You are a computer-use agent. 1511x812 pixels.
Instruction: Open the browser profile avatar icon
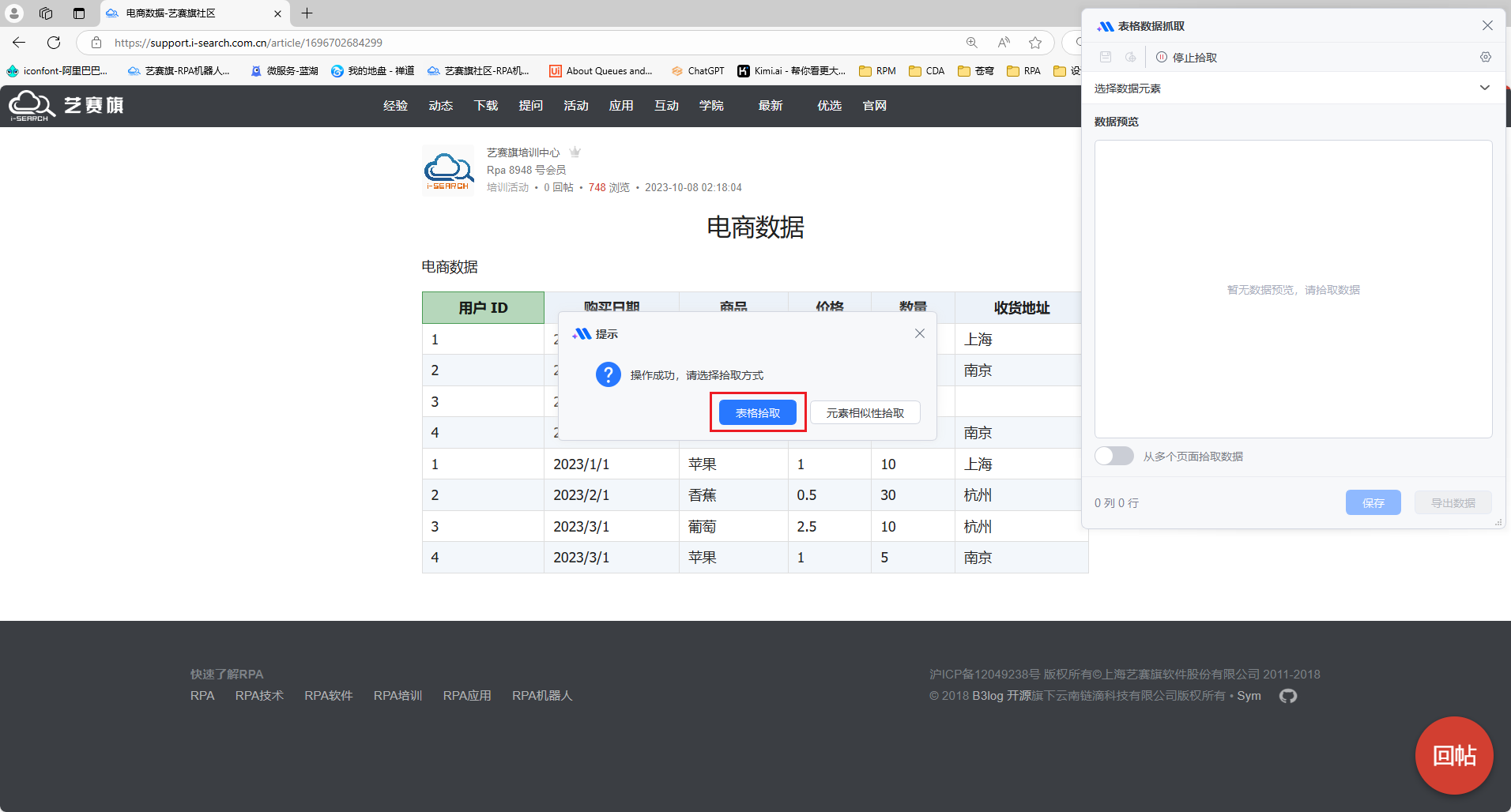pos(14,13)
